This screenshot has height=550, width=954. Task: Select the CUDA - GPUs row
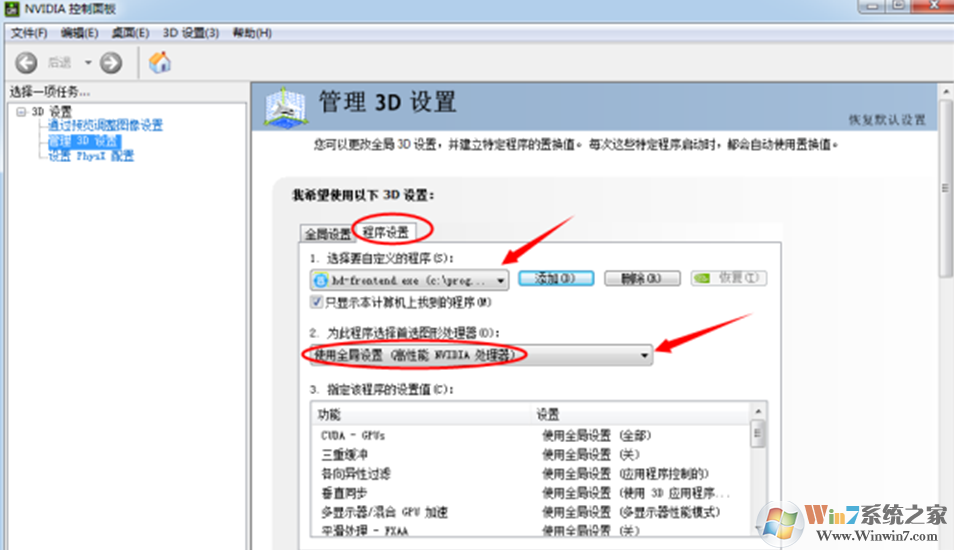coord(531,436)
